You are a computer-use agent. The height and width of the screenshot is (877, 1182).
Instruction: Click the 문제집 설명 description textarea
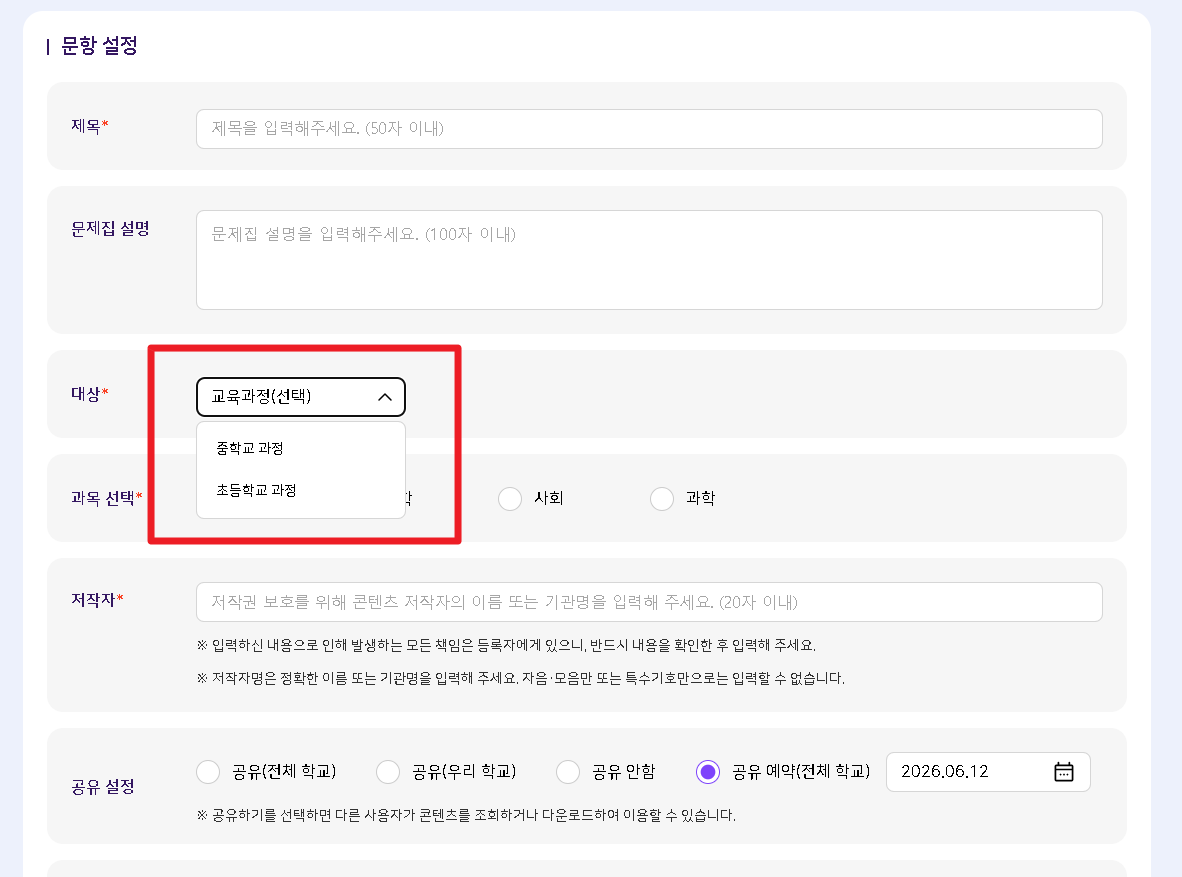tap(649, 260)
